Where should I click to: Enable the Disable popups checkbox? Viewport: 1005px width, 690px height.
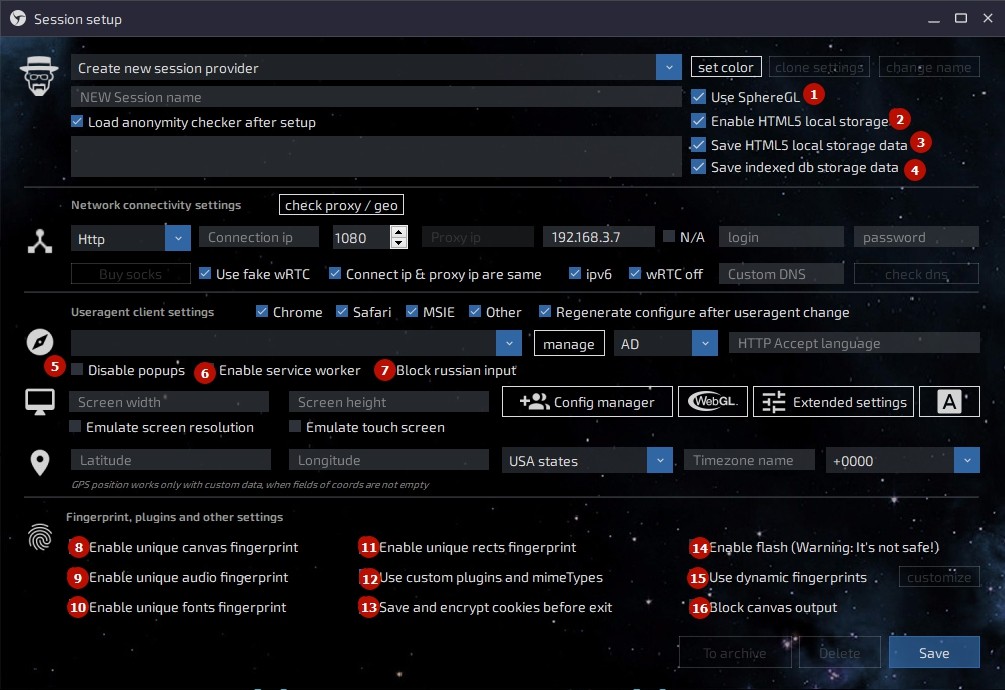coord(77,370)
